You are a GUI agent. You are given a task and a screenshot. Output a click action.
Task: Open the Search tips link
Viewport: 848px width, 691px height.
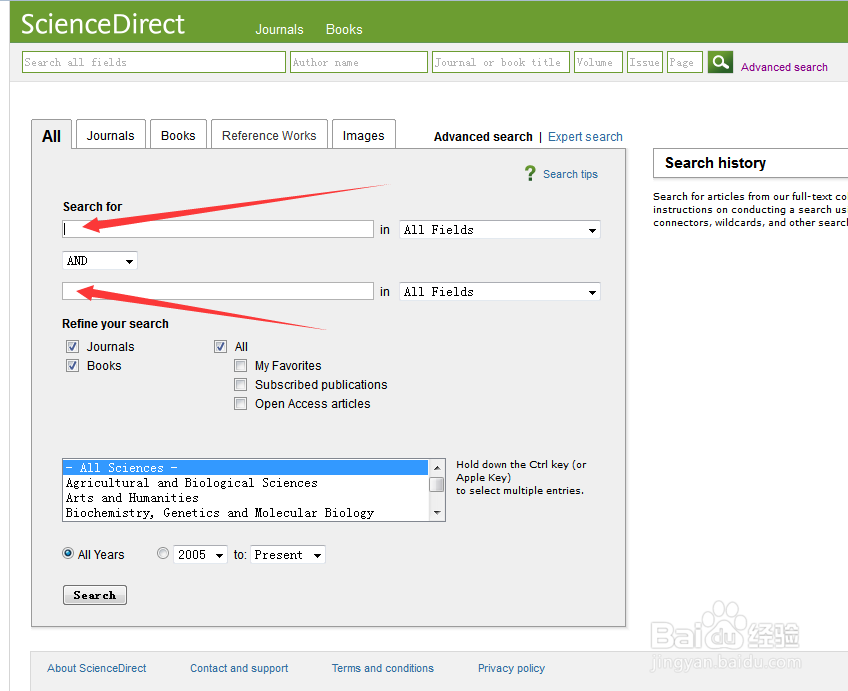[570, 174]
